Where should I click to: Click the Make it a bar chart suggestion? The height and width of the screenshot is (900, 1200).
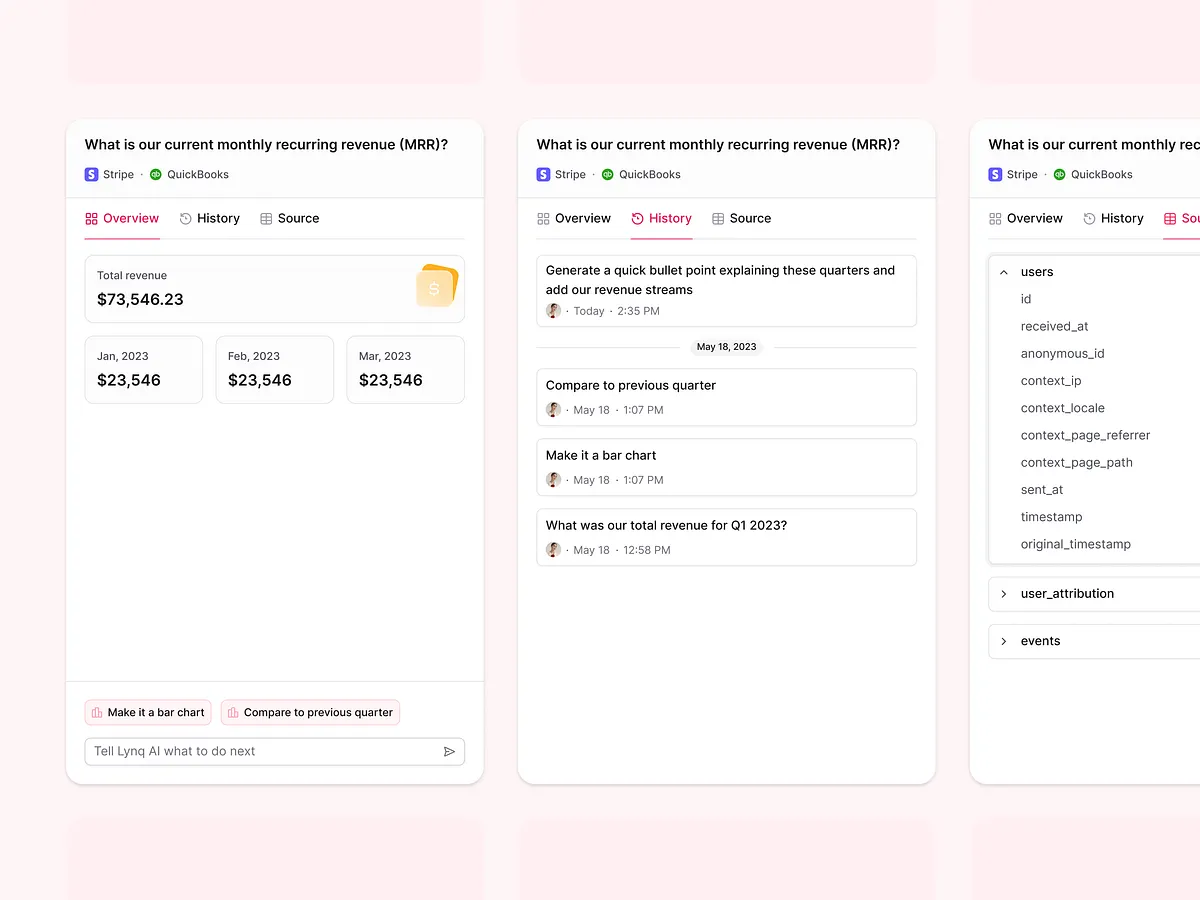147,712
